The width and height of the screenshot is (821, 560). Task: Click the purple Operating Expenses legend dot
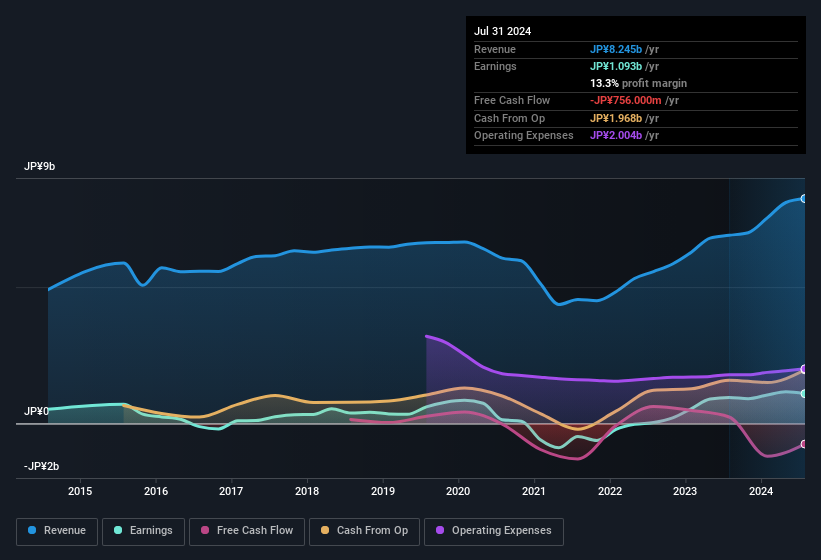click(x=440, y=530)
